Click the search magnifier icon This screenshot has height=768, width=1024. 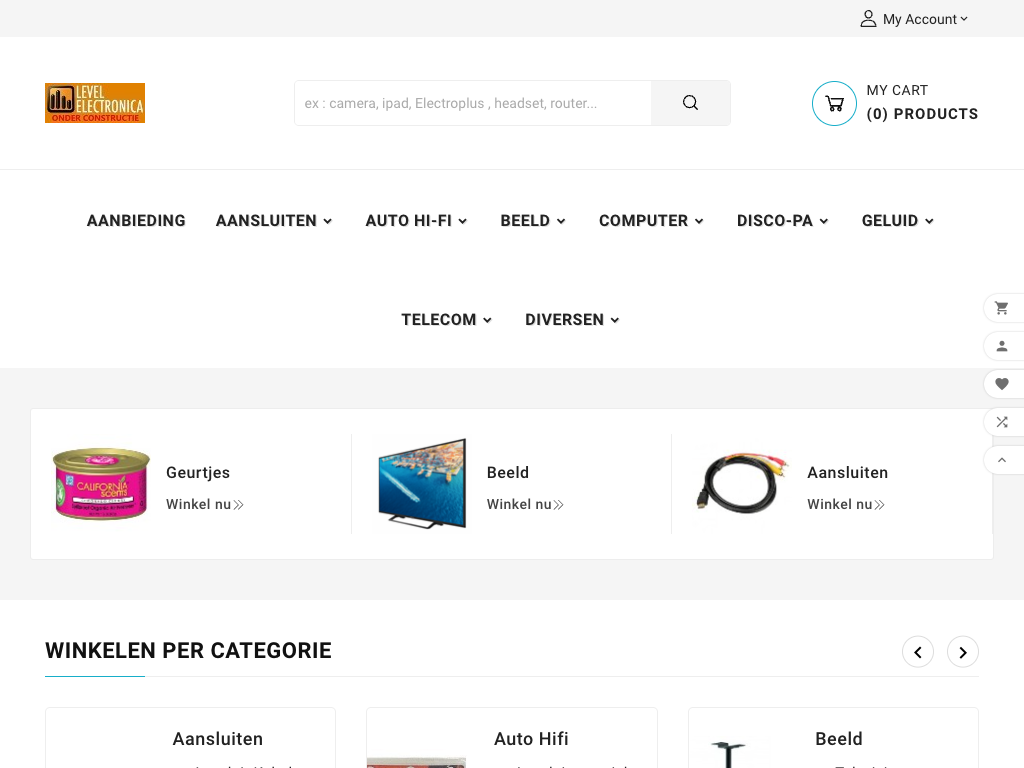click(690, 103)
